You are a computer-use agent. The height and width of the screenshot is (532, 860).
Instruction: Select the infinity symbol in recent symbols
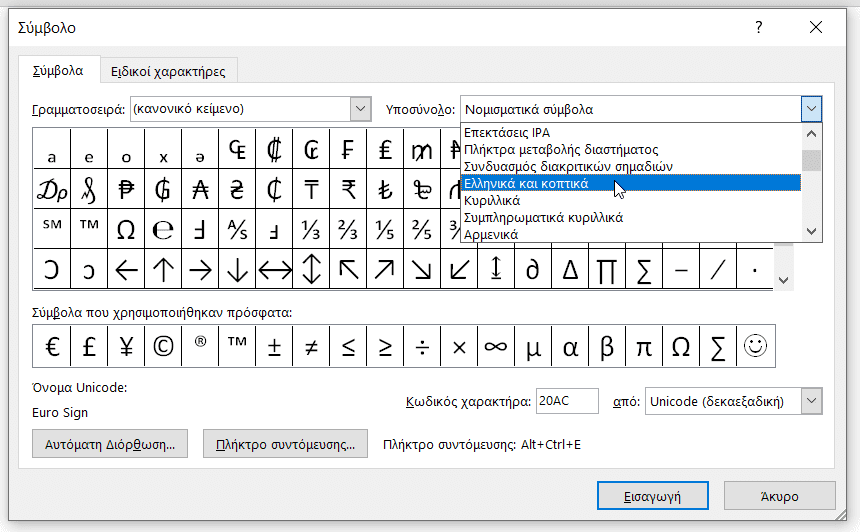495,346
